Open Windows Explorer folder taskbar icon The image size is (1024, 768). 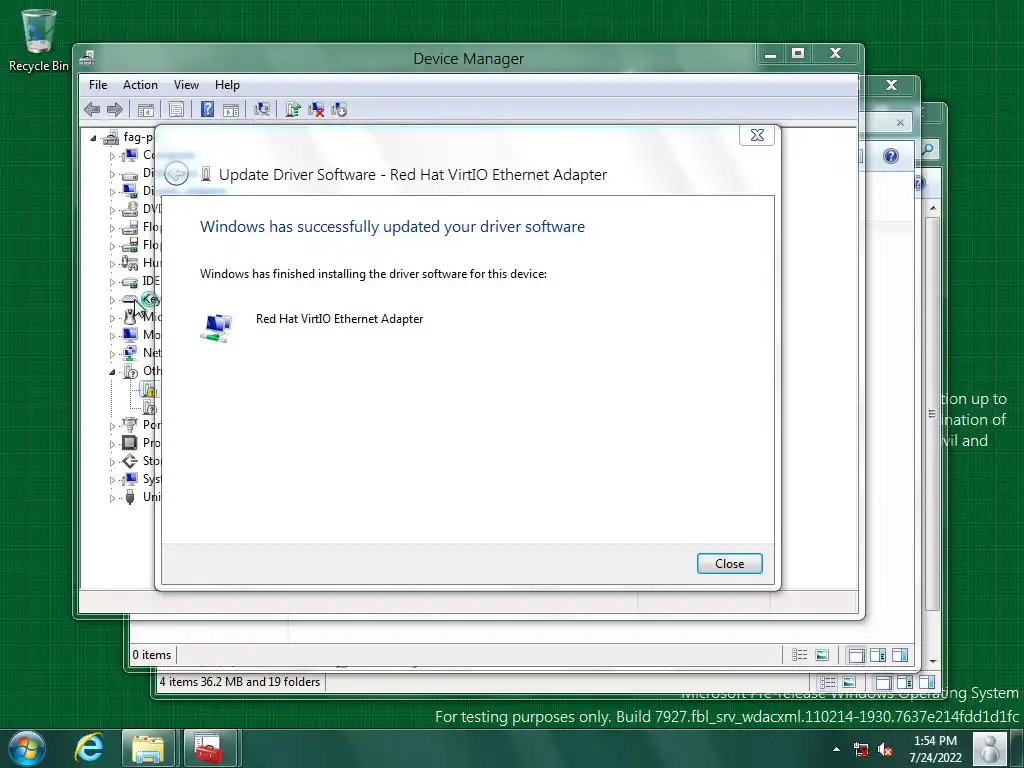click(148, 748)
